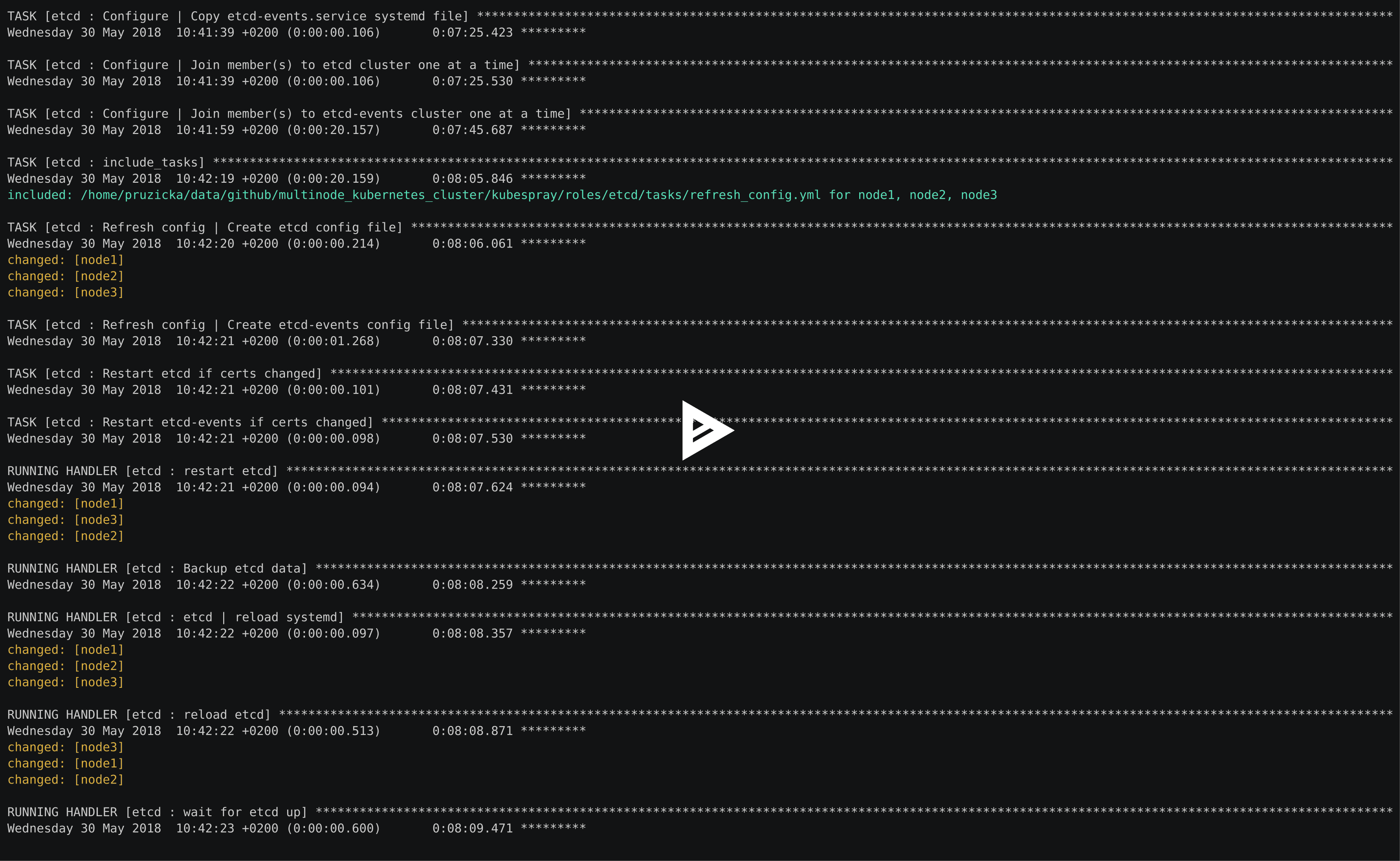Select the 'Join member(s) to etcd cluster' task line
The height and width of the screenshot is (861, 1400).
(x=700, y=65)
